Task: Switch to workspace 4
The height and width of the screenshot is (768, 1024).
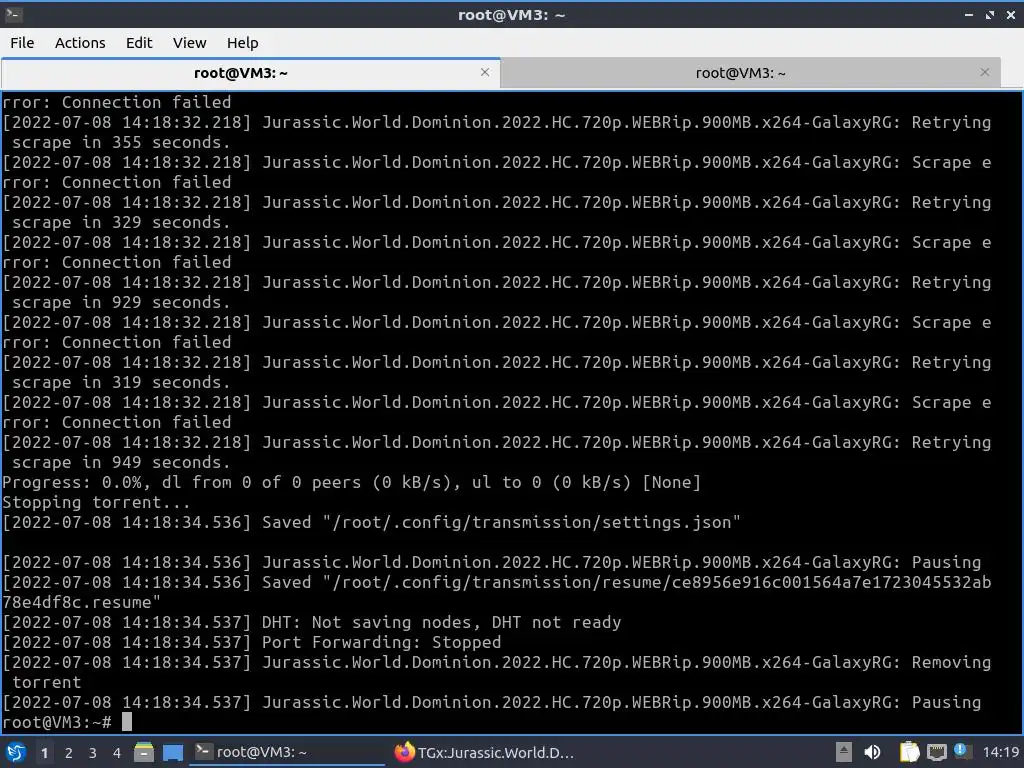Action: point(117,753)
